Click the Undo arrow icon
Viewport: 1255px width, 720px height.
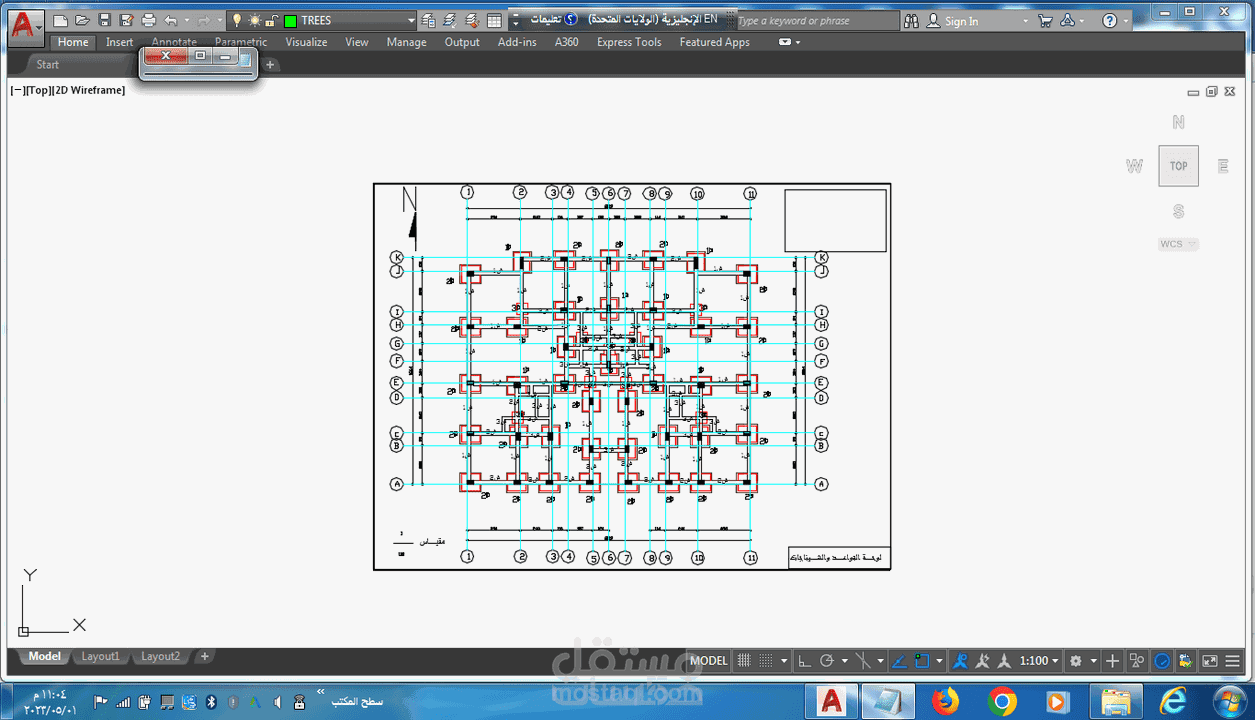(171, 20)
